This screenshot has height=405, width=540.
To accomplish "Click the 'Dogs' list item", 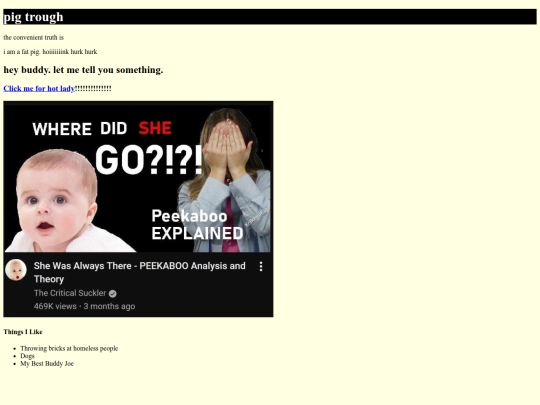I will 27,356.
